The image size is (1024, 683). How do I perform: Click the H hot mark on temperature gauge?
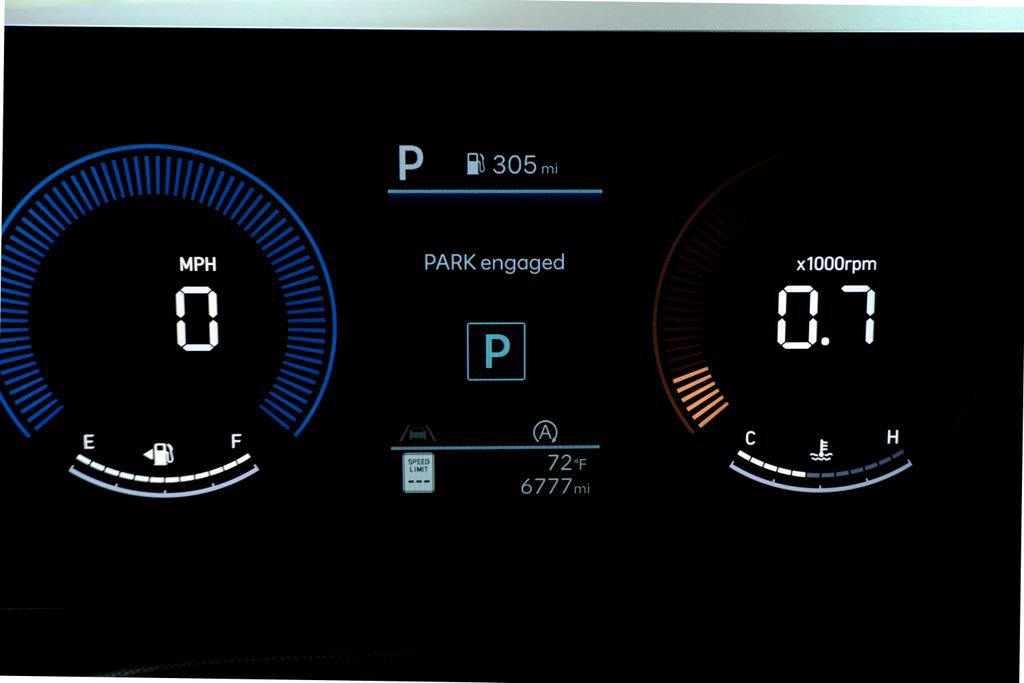click(892, 437)
